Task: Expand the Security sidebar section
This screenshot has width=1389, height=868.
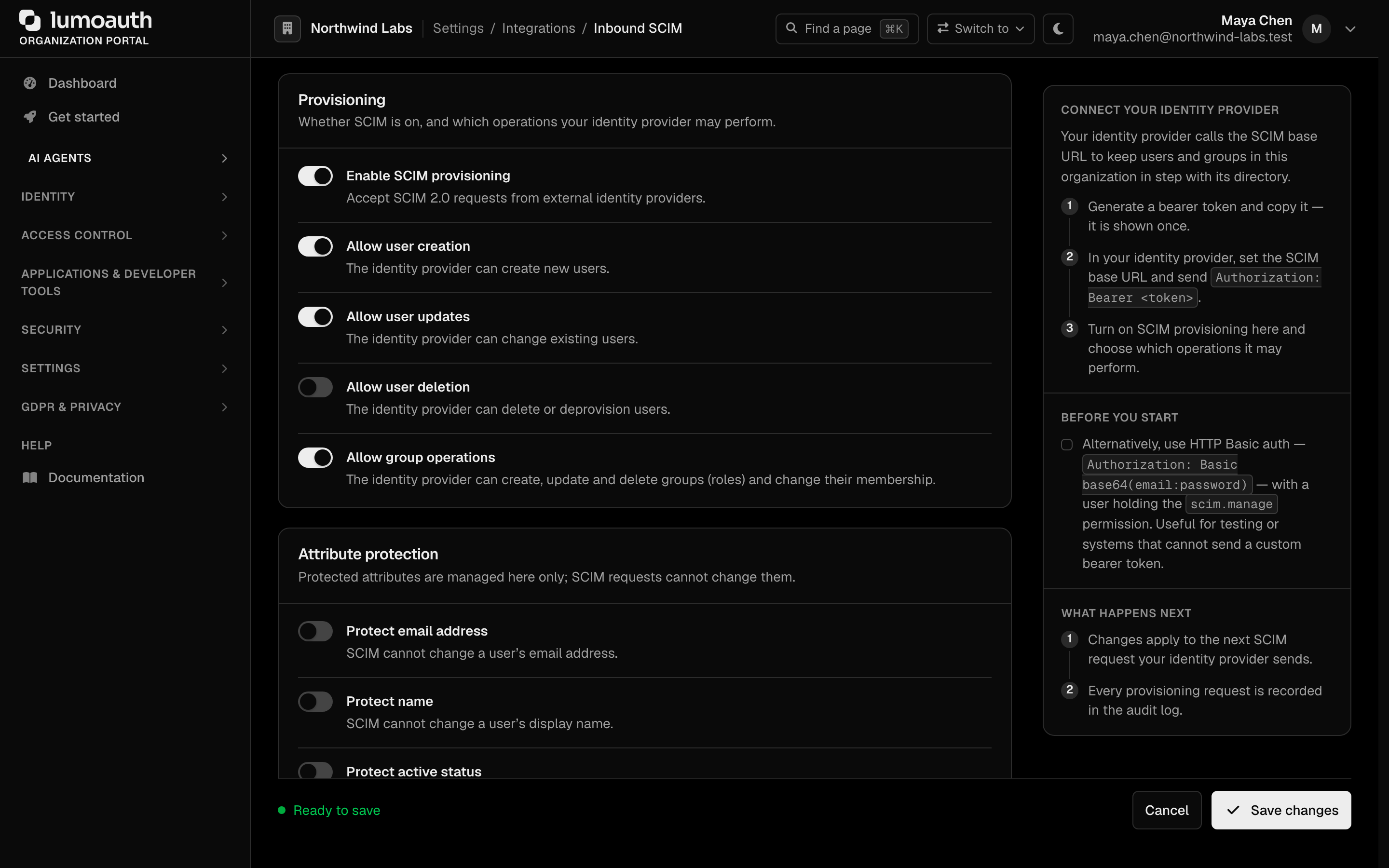Action: tap(124, 330)
